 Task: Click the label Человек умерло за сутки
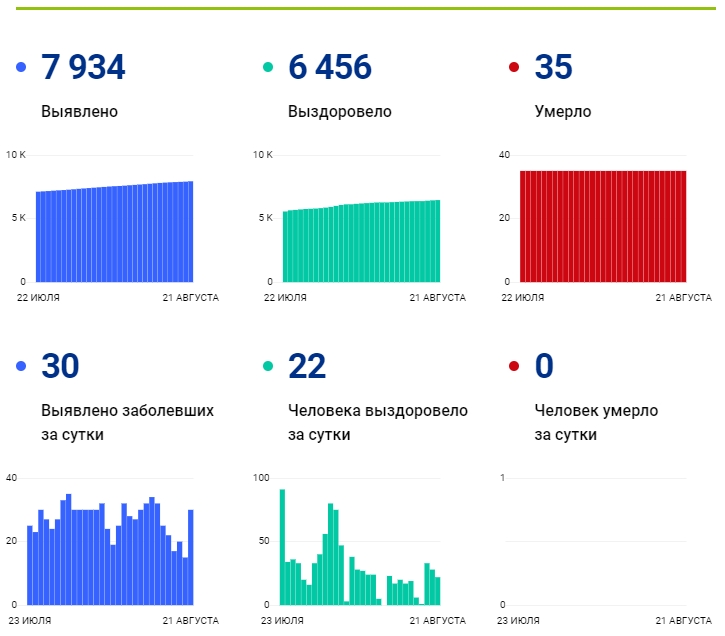(596, 422)
